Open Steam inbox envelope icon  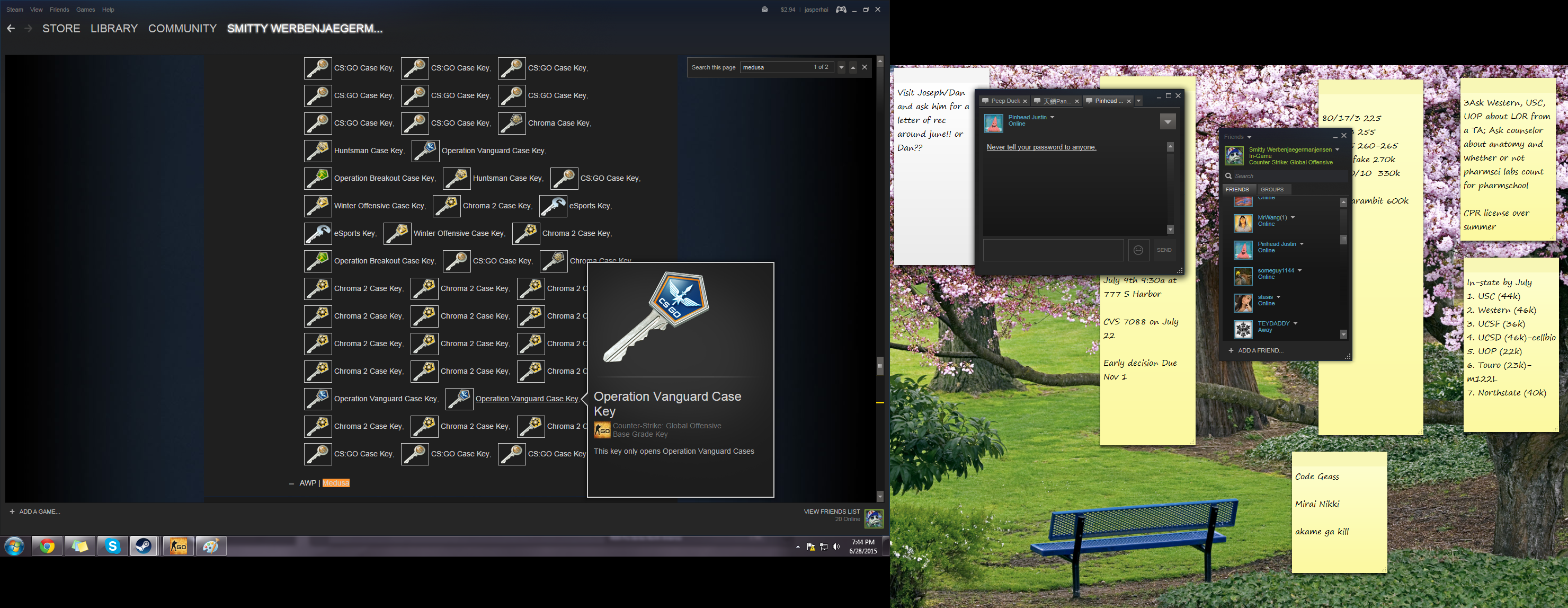(764, 9)
